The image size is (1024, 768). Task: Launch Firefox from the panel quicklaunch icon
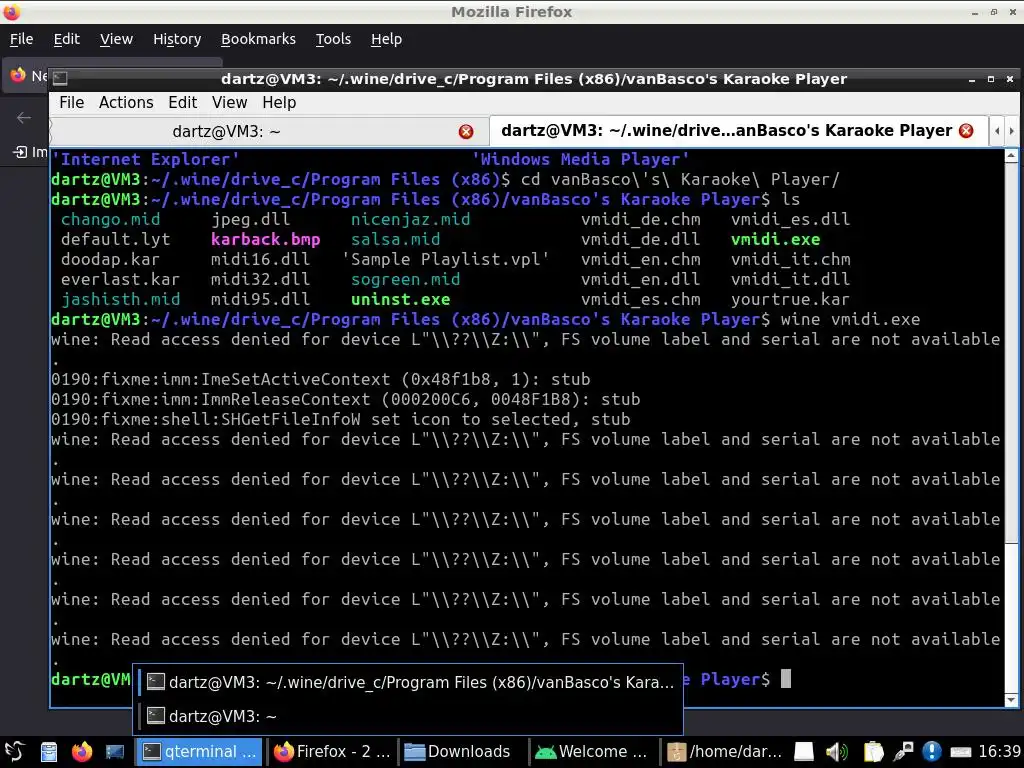[82, 752]
